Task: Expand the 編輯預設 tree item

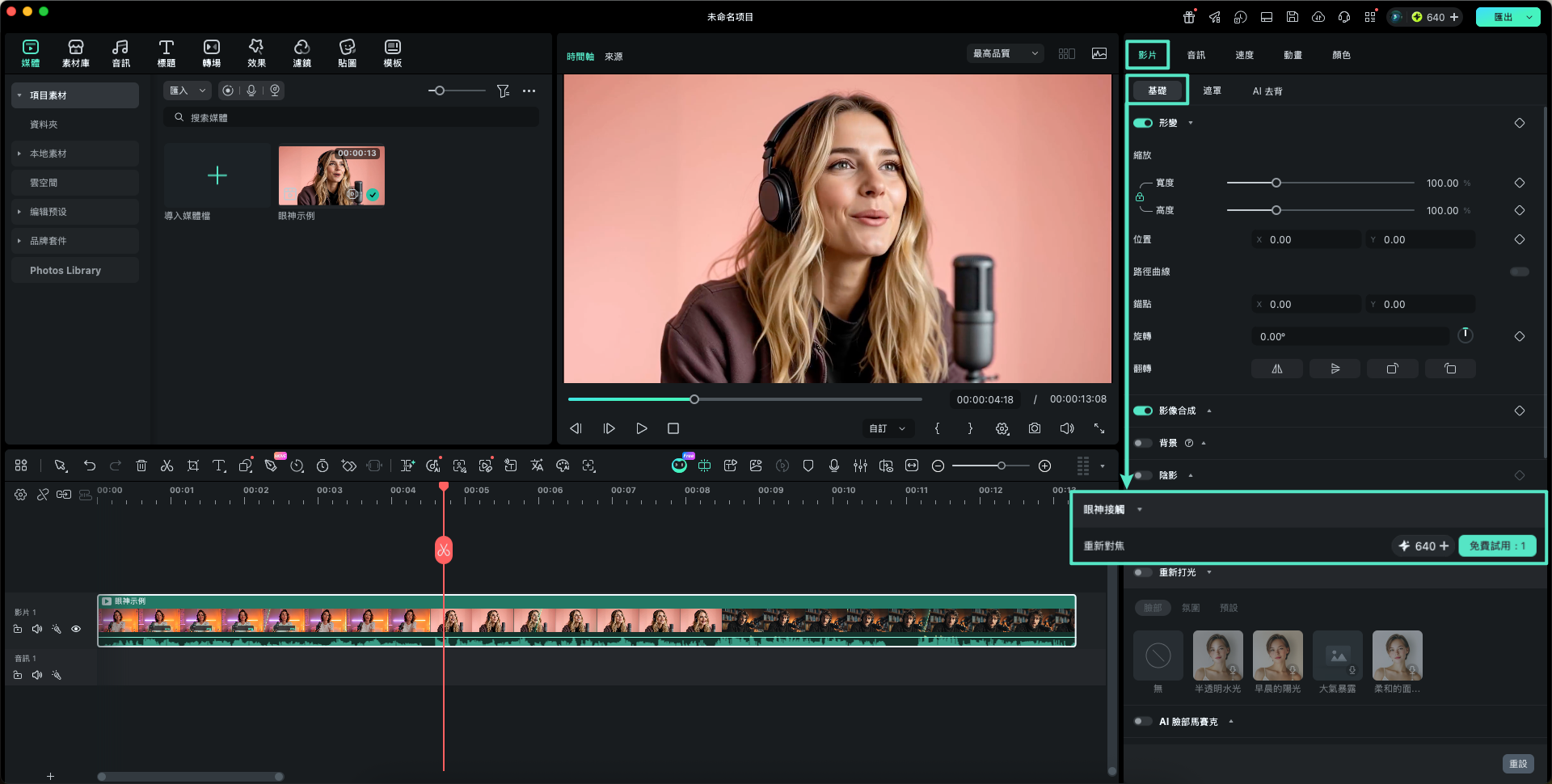Action: point(19,212)
